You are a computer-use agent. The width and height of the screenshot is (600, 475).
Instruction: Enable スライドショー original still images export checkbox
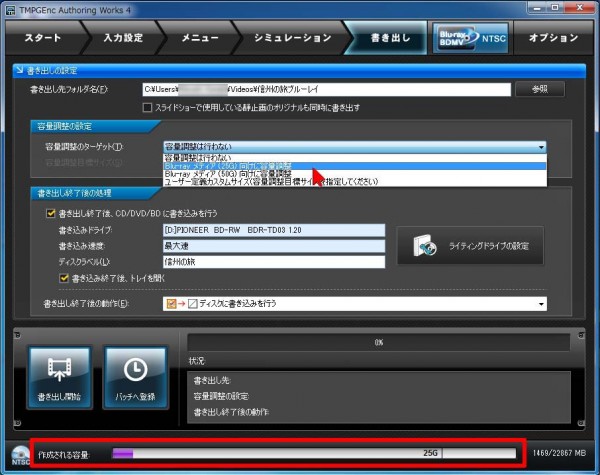[x=147, y=108]
